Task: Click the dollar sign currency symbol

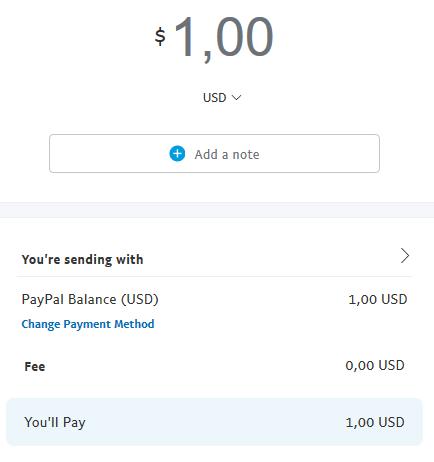Action: pos(160,36)
